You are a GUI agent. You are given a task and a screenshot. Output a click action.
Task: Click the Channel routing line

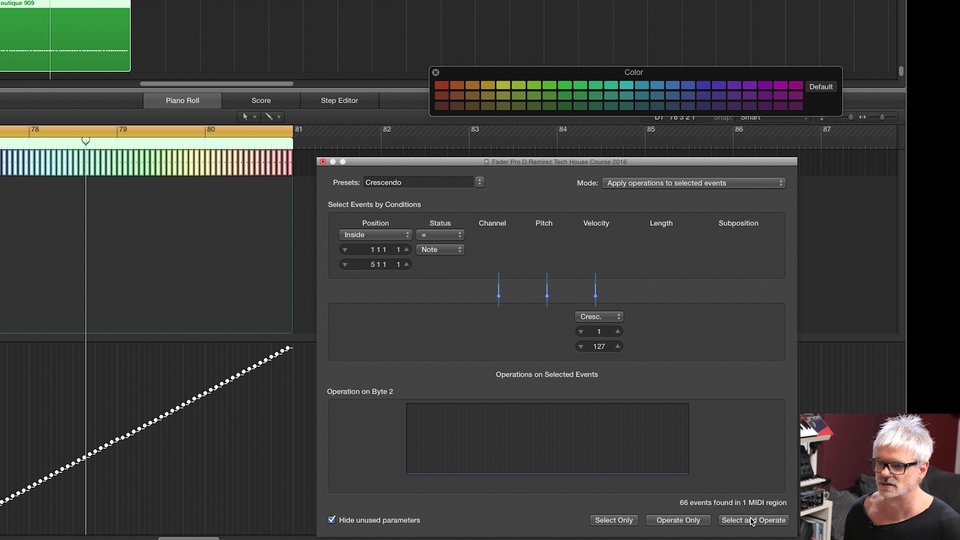pyautogui.click(x=498, y=290)
